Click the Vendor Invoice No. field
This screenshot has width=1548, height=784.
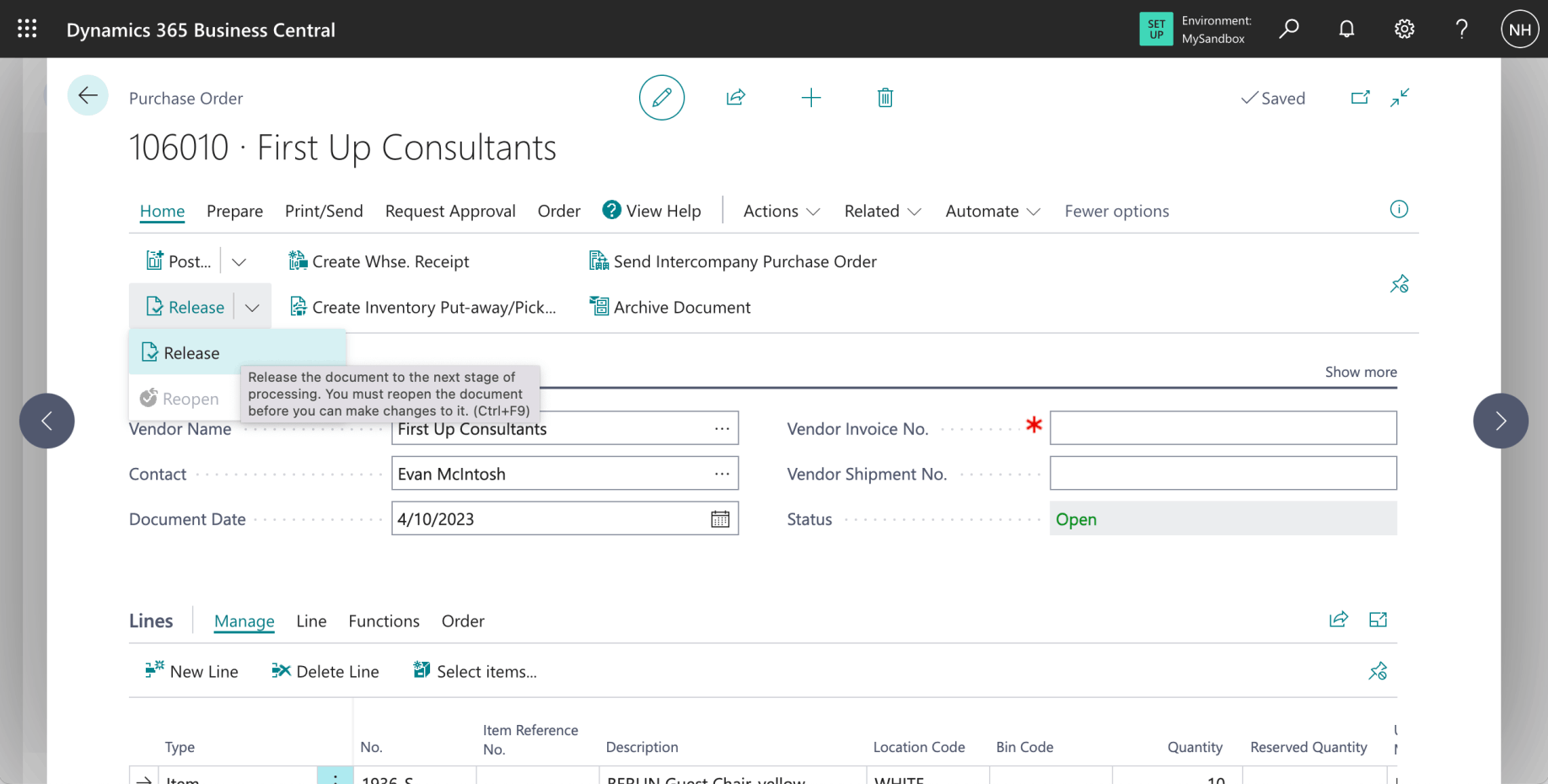pos(1223,428)
